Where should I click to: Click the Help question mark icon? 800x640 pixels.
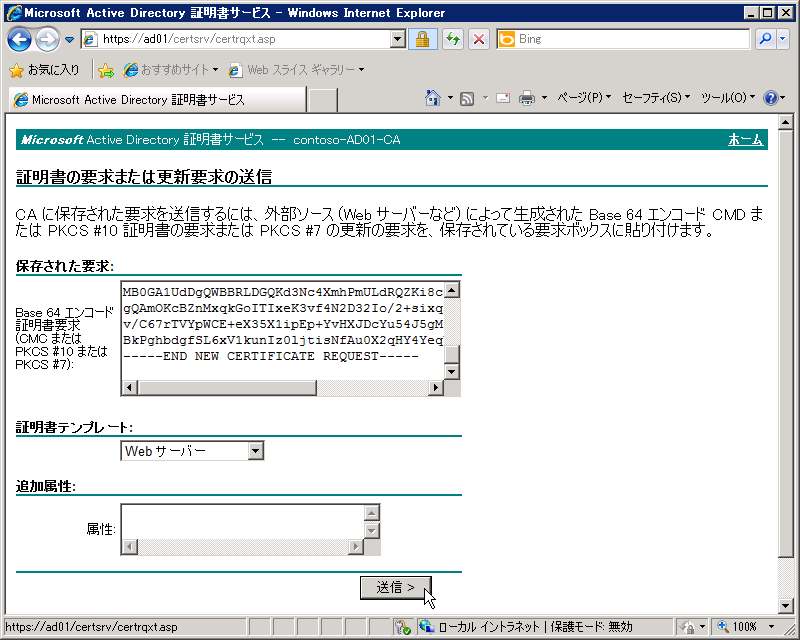[770, 97]
